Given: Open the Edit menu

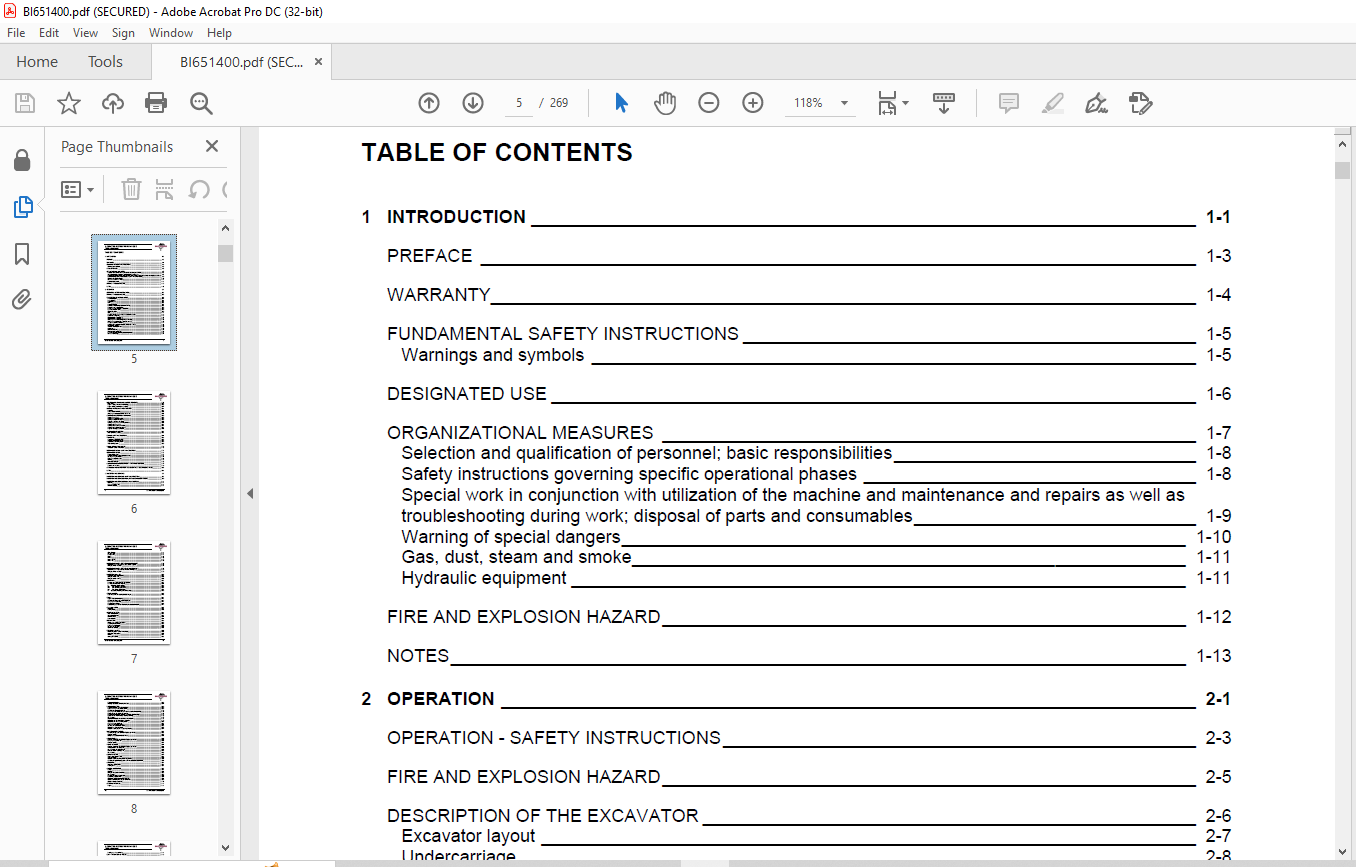Looking at the screenshot, I should tap(49, 33).
